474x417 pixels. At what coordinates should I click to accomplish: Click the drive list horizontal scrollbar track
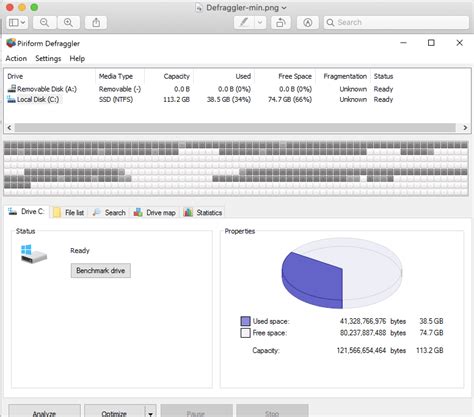pos(235,128)
